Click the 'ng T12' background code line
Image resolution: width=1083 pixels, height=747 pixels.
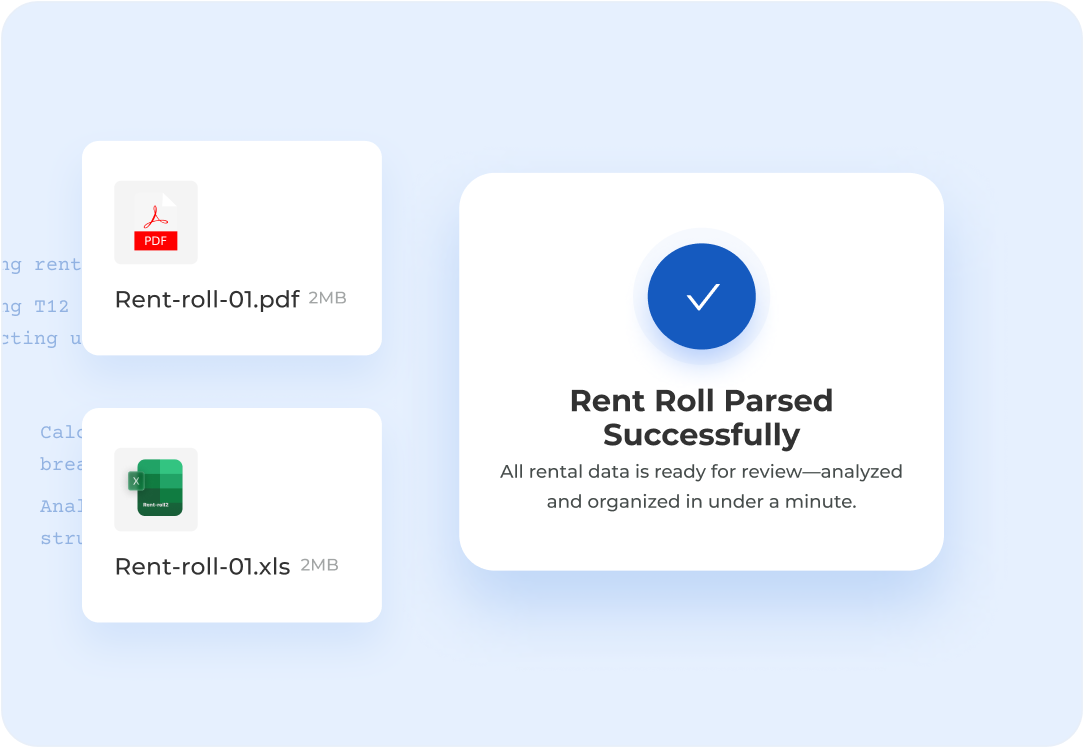tap(35, 306)
